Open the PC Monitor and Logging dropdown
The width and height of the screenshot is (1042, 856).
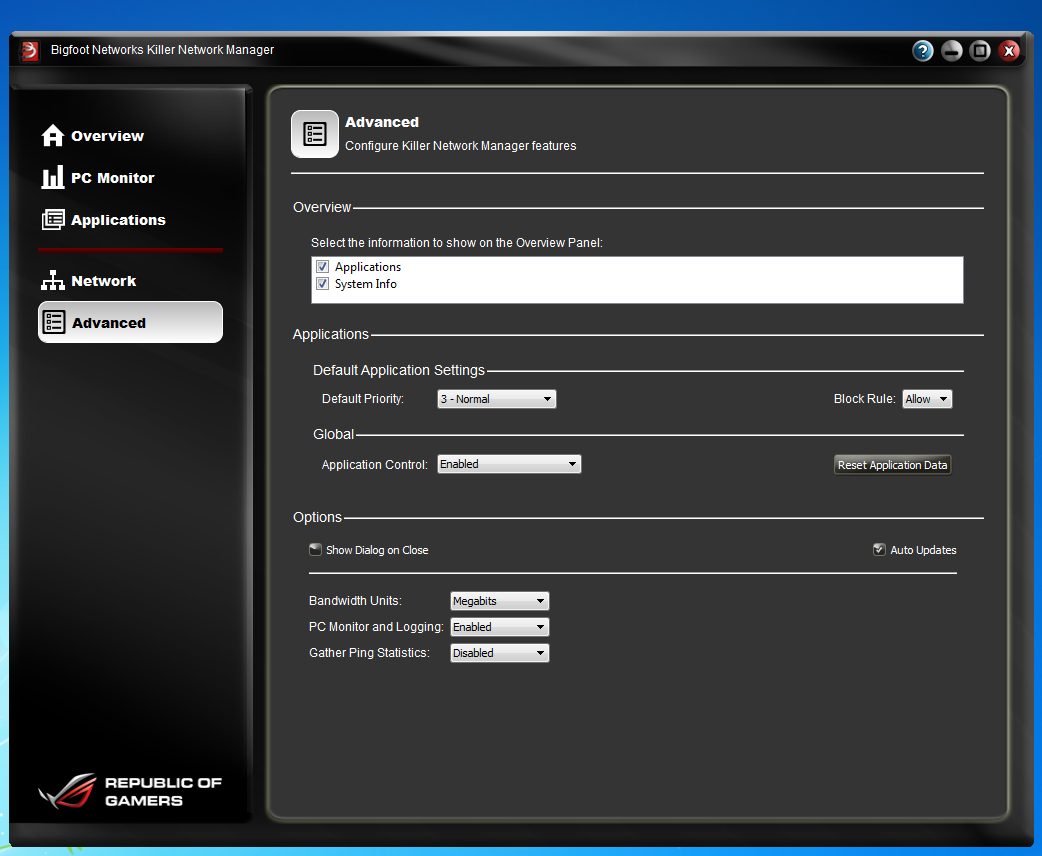(x=500, y=627)
